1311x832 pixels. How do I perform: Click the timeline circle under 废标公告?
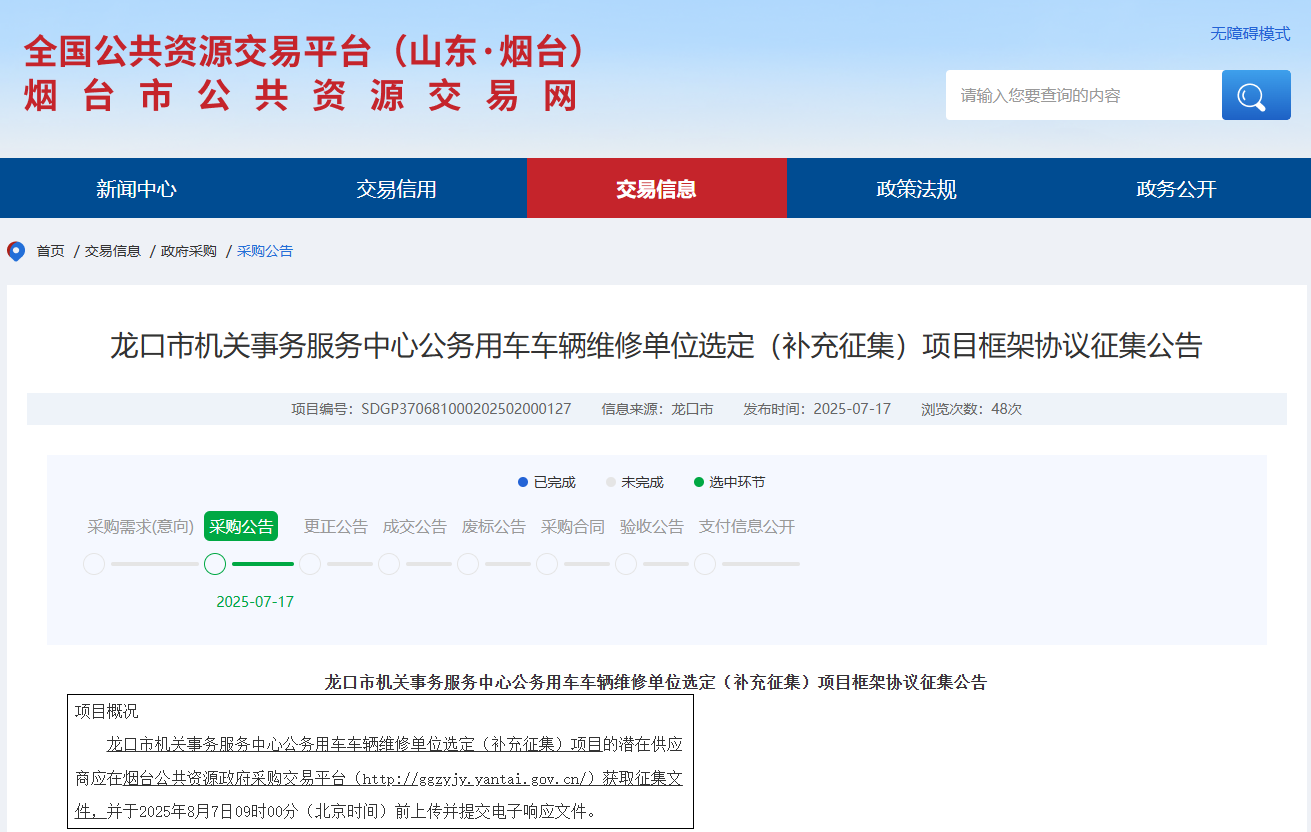(468, 564)
